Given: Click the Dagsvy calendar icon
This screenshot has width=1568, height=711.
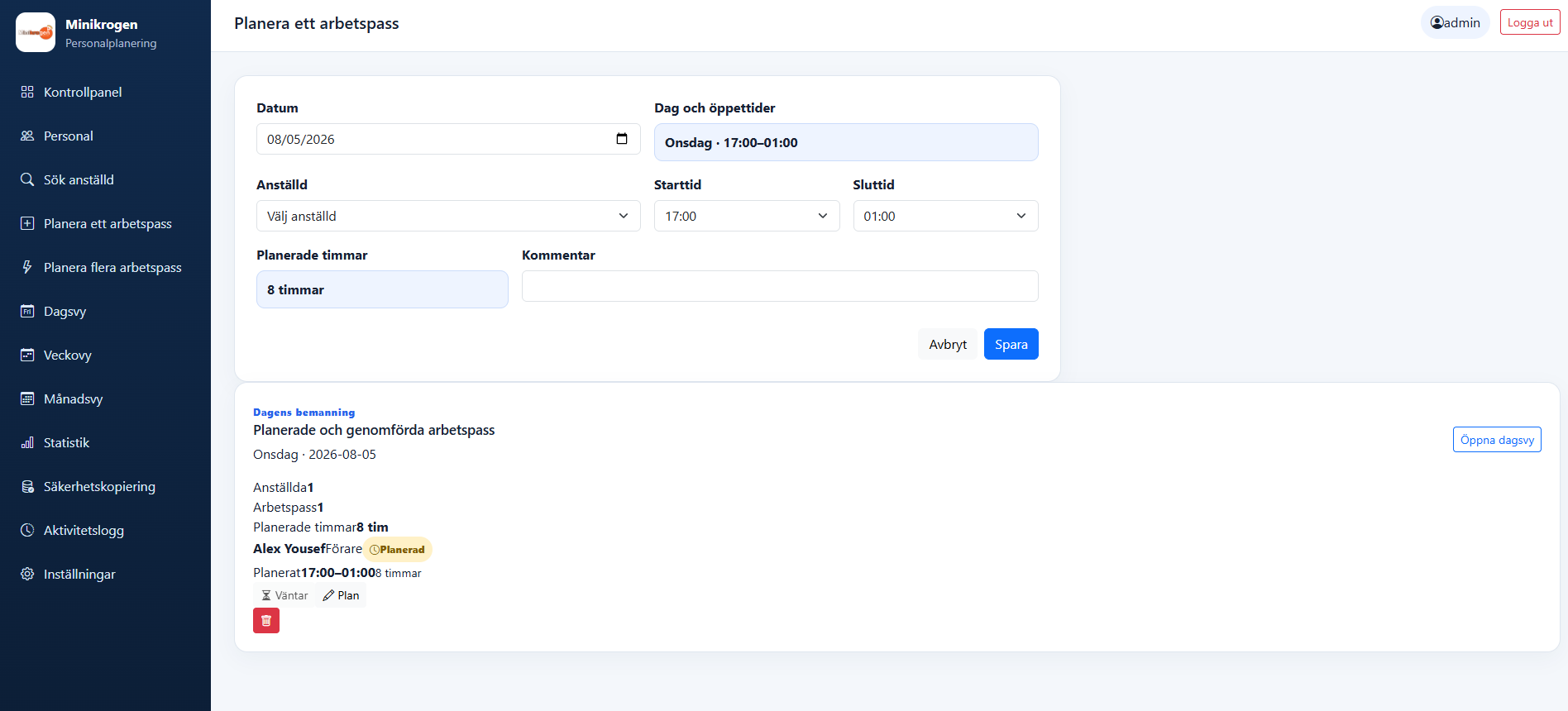Looking at the screenshot, I should click(27, 311).
